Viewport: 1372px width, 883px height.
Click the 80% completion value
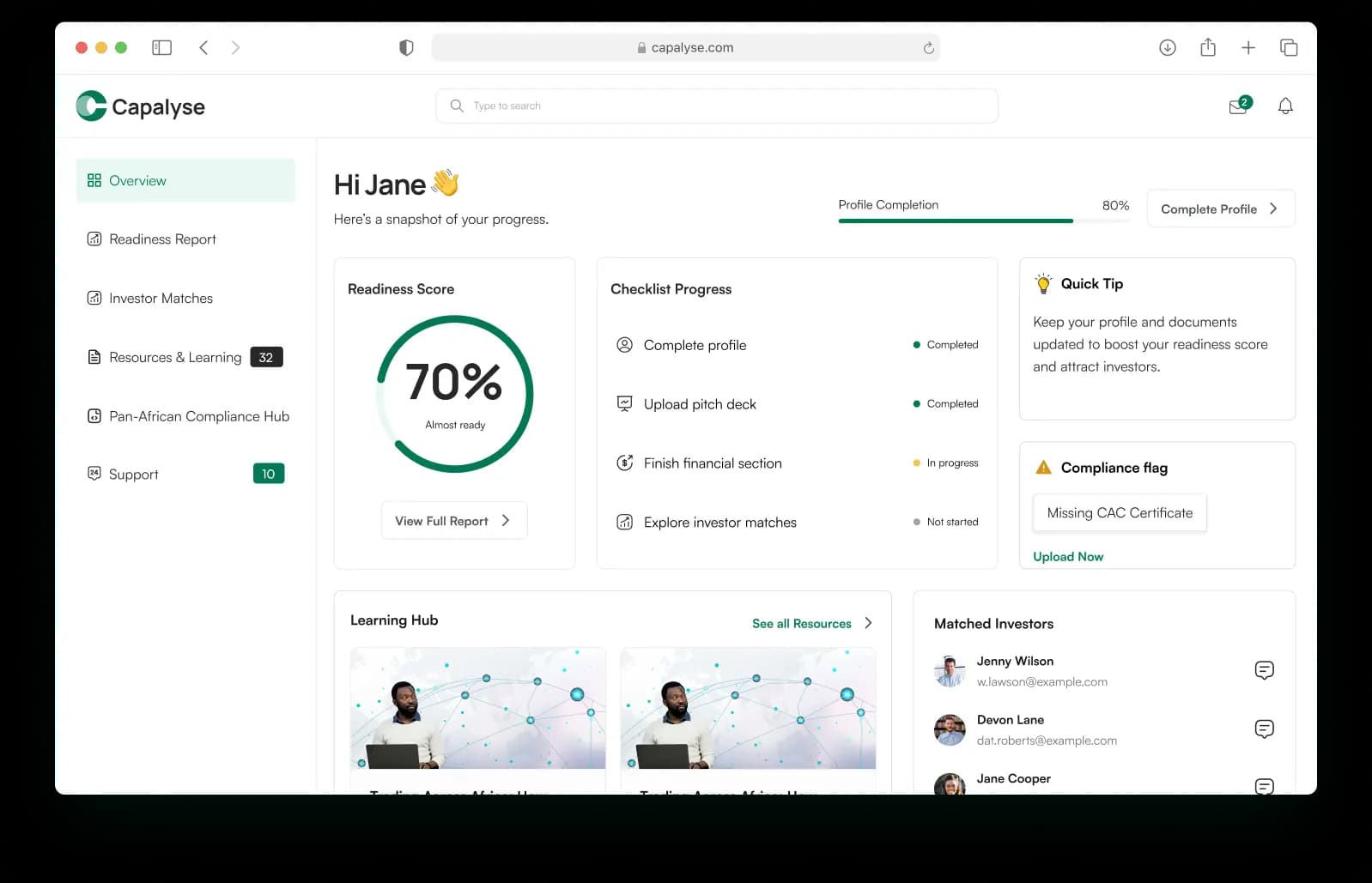click(x=1115, y=206)
